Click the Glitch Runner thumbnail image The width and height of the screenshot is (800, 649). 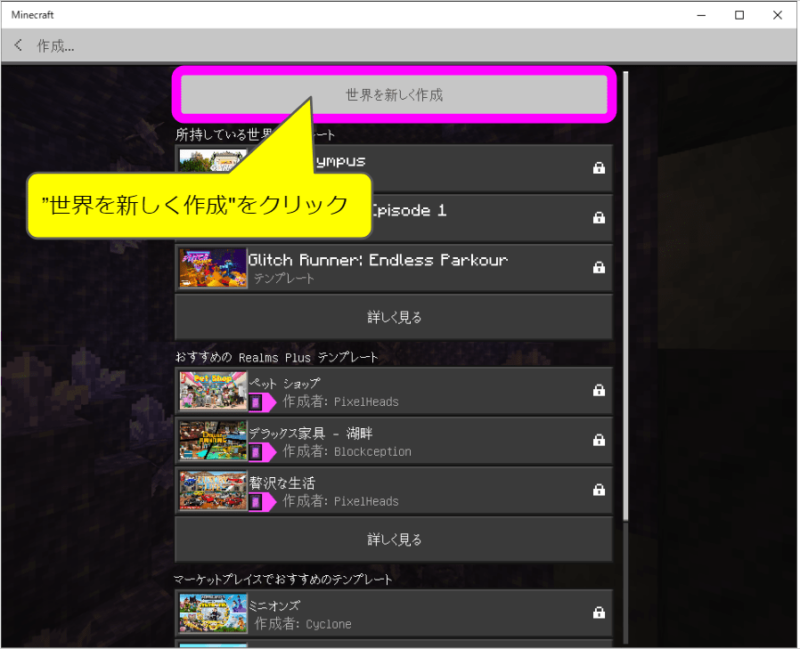pos(213,268)
